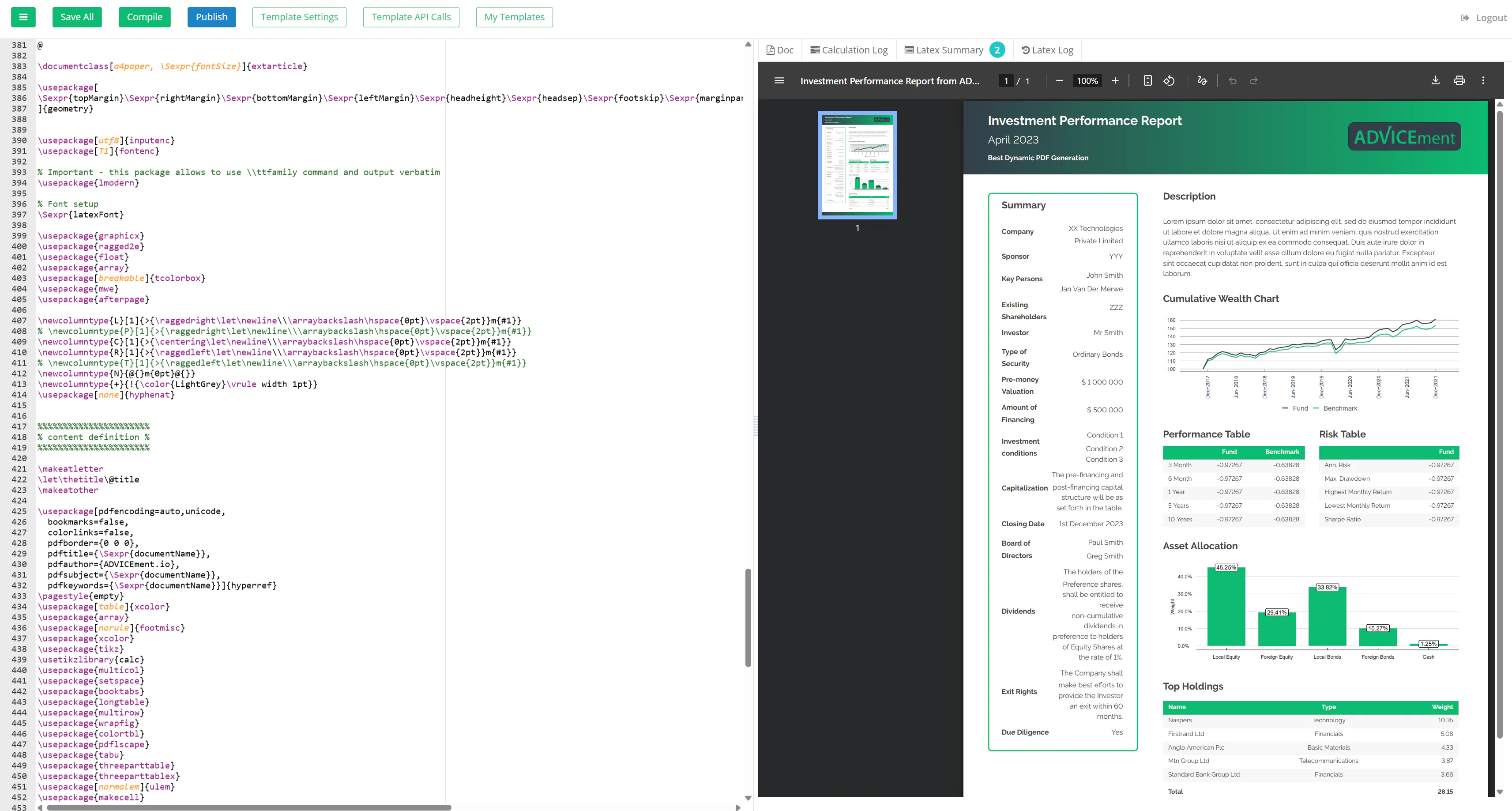Click the editor horizontal scroll right arrow

(x=738, y=807)
